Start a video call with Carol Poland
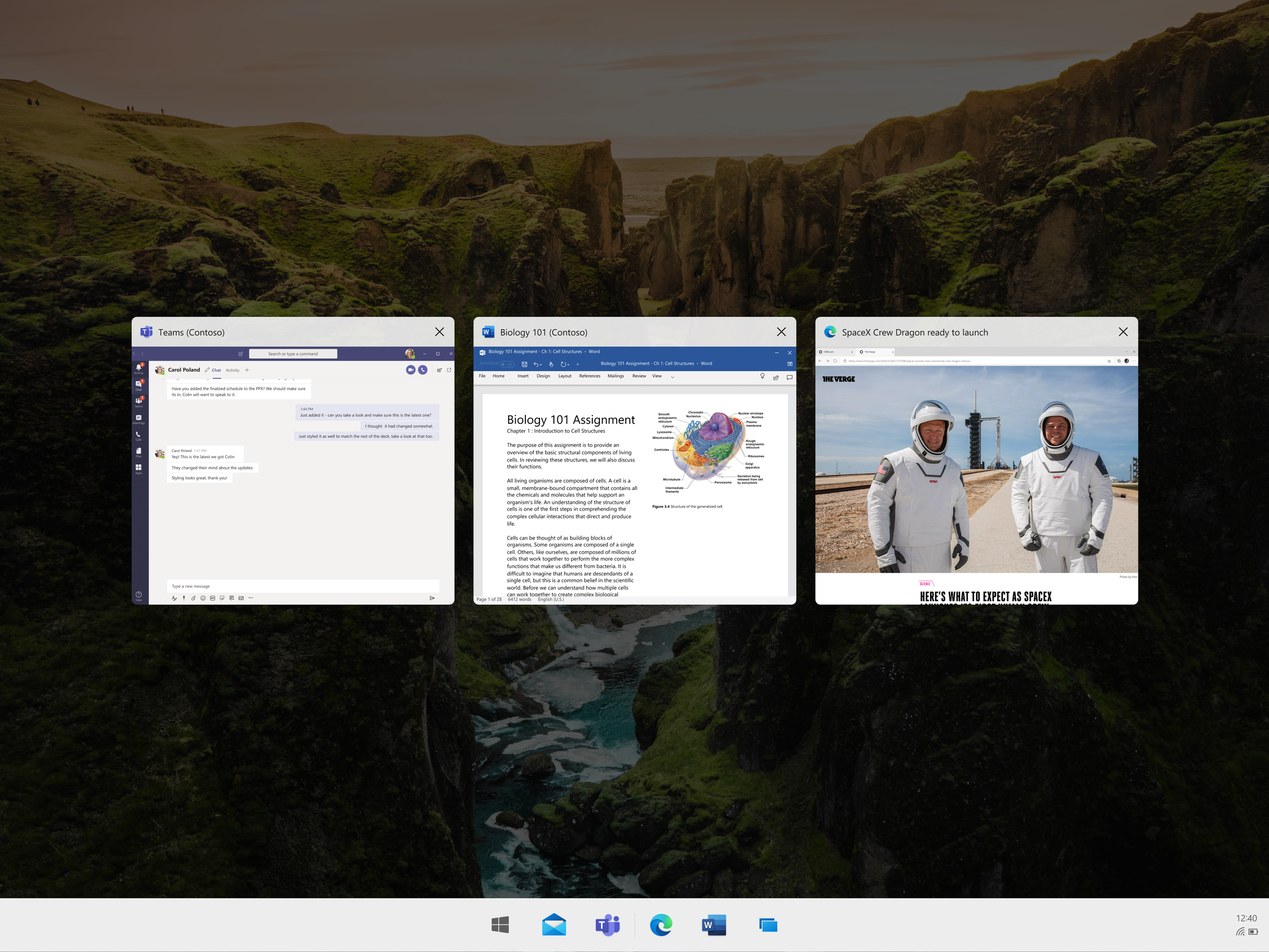 pos(410,370)
